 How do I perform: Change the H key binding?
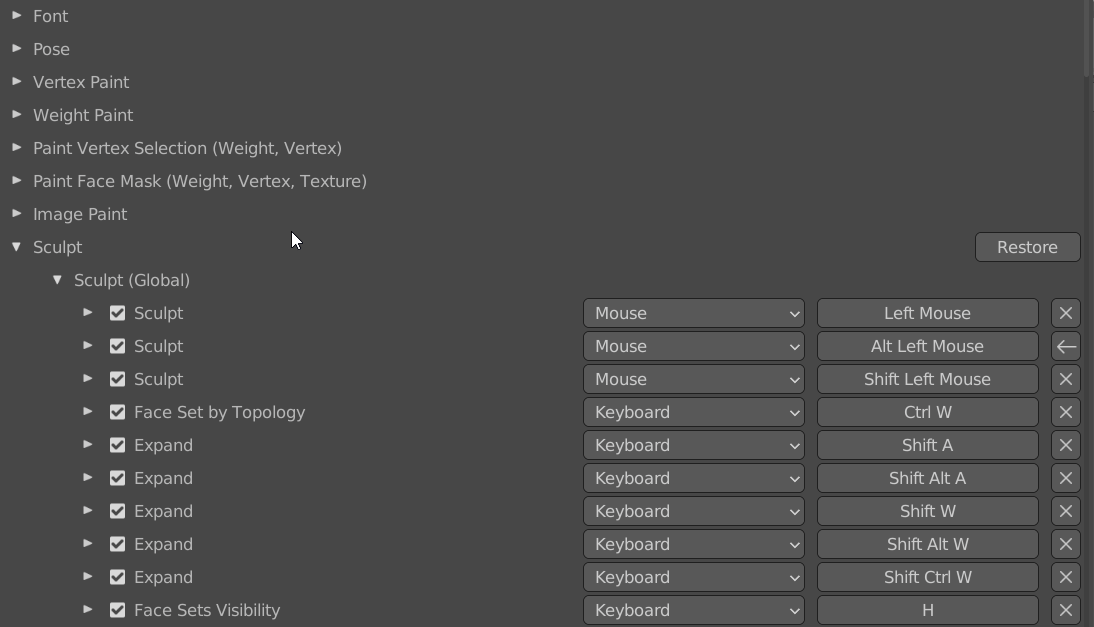927,610
